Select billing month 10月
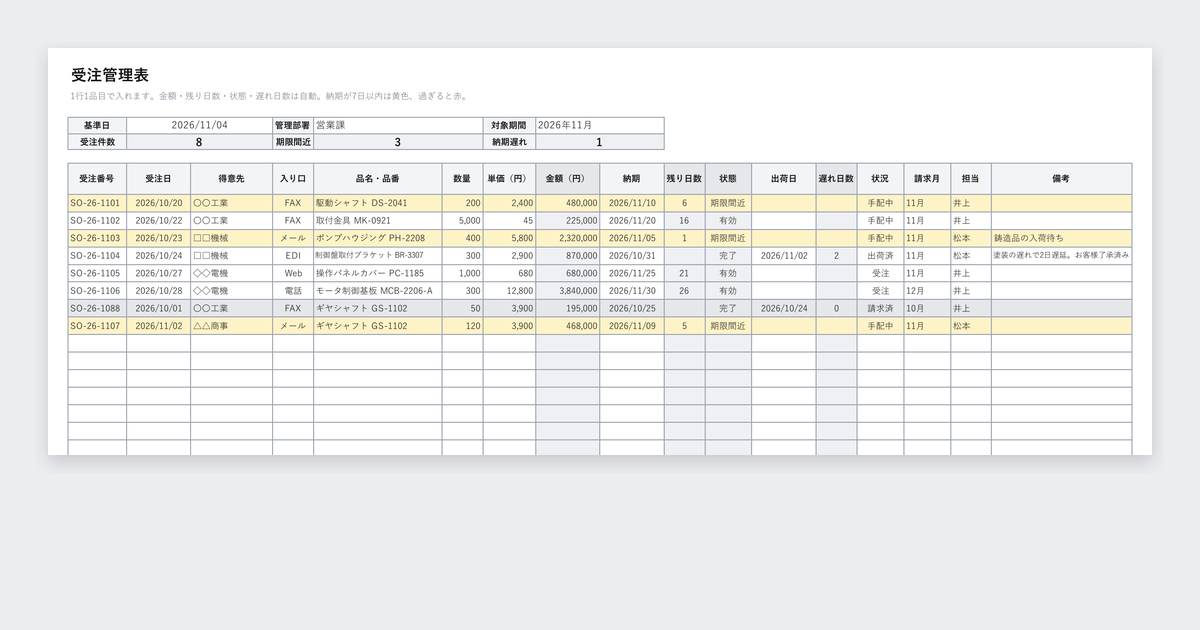The image size is (1200, 630). click(x=927, y=308)
